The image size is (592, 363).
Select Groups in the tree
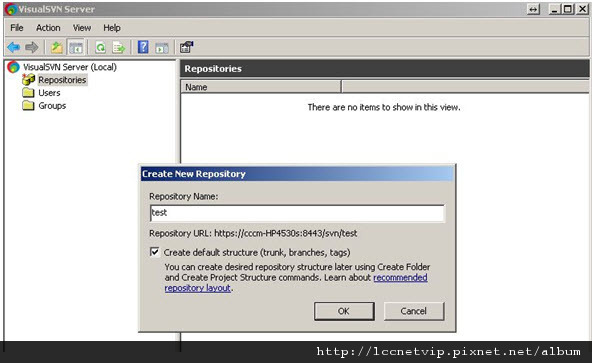click(x=52, y=106)
